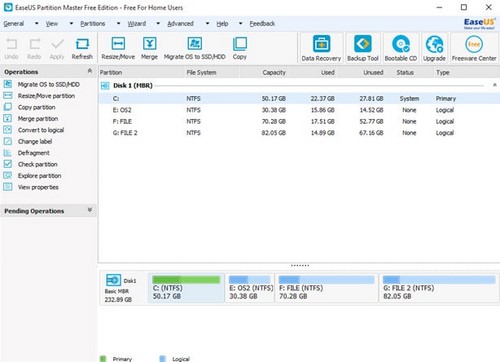Select the C: partition row
500x362 pixels.
(299, 99)
